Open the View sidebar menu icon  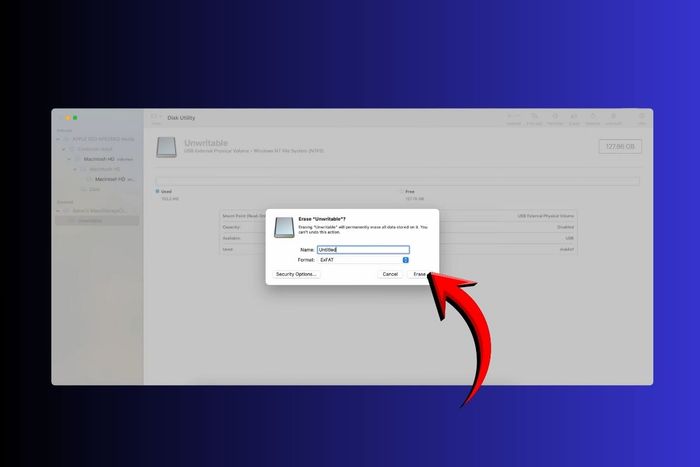click(156, 118)
